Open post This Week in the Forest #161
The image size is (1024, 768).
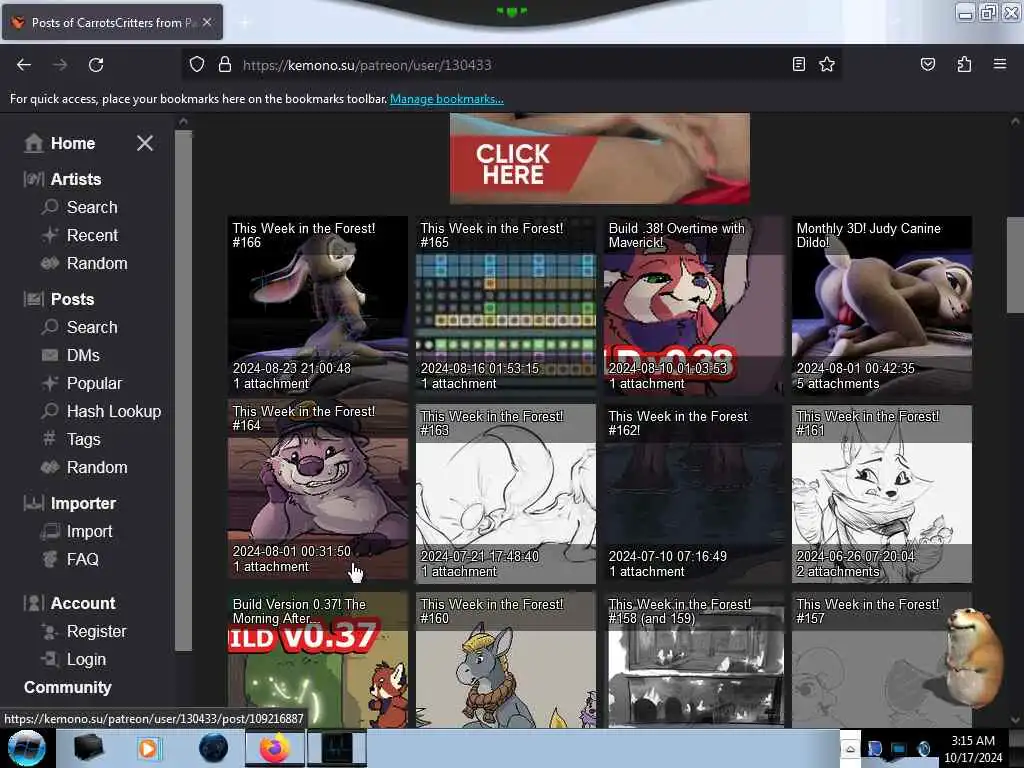point(882,494)
